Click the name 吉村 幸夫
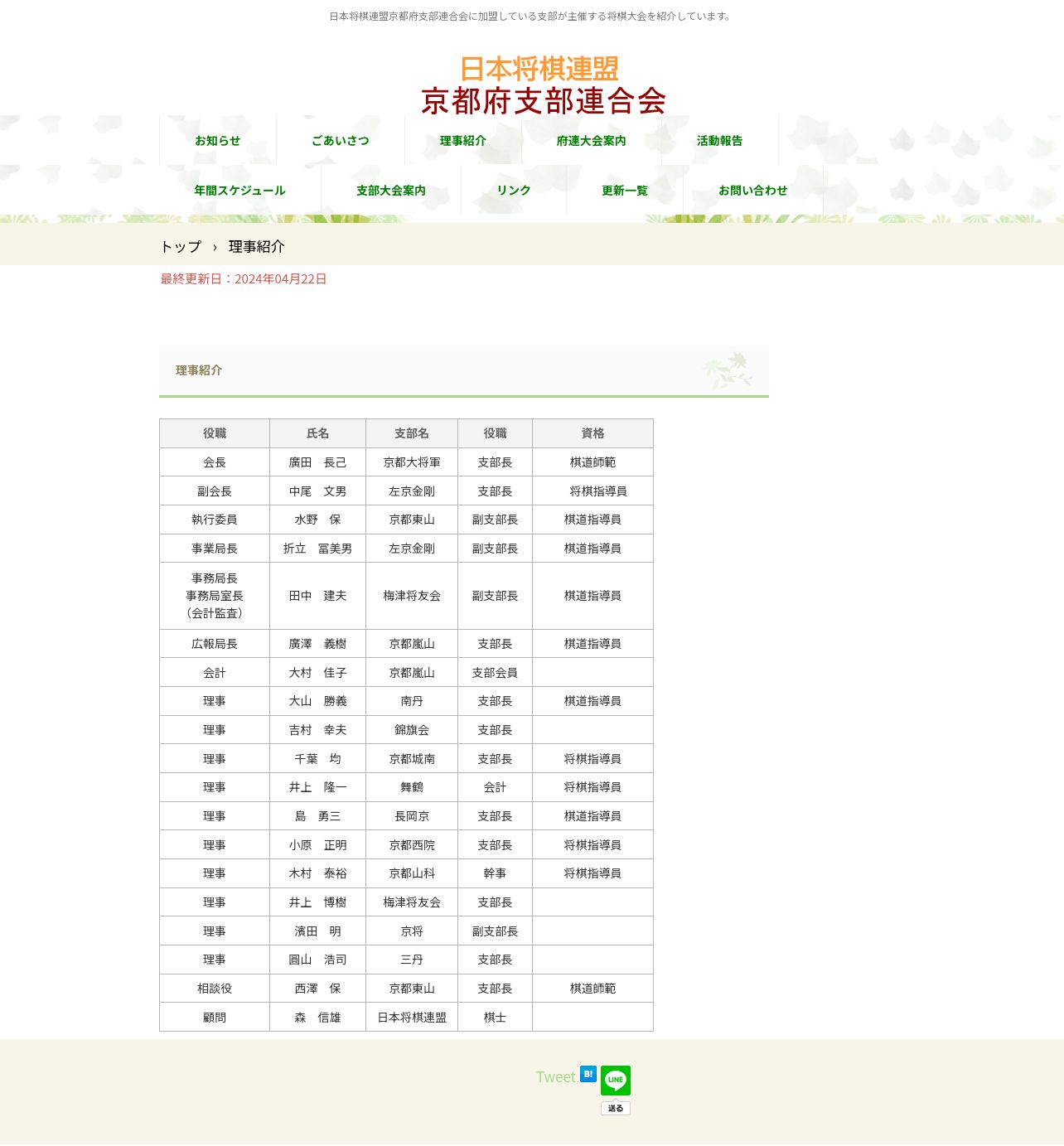This screenshot has width=1064, height=1146. (317, 730)
